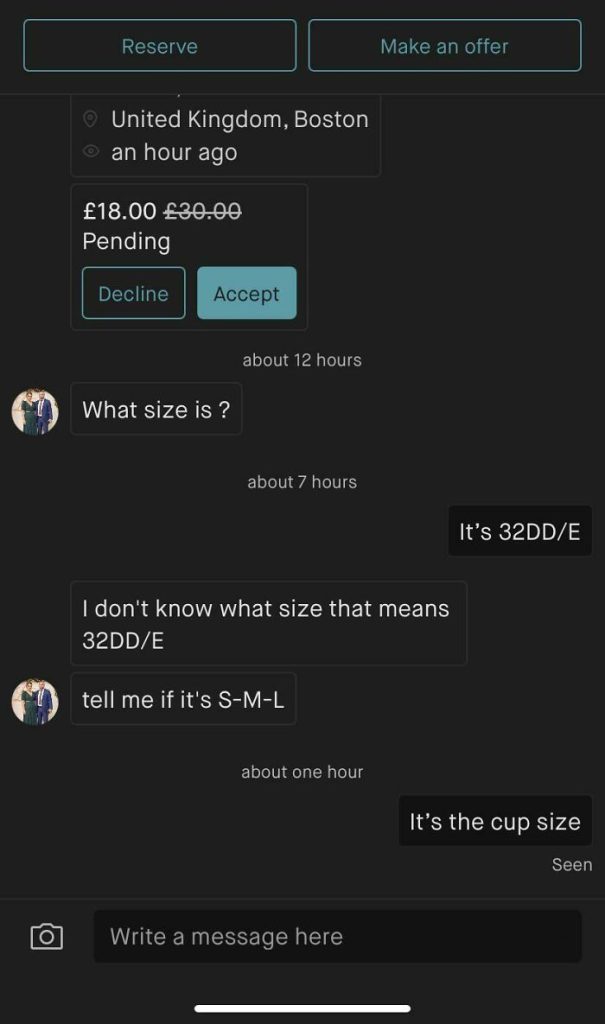605x1024 pixels.
Task: Tap the camera icon to attach photo
Action: tap(46, 936)
